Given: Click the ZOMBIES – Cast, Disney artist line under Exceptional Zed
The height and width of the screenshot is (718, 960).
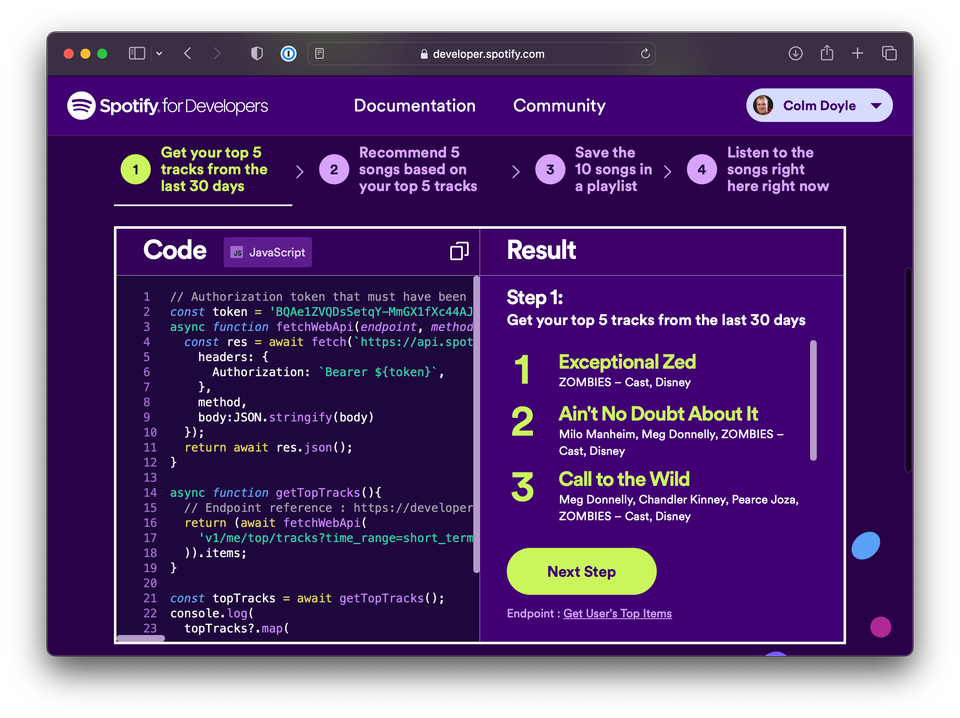Looking at the screenshot, I should tap(624, 383).
